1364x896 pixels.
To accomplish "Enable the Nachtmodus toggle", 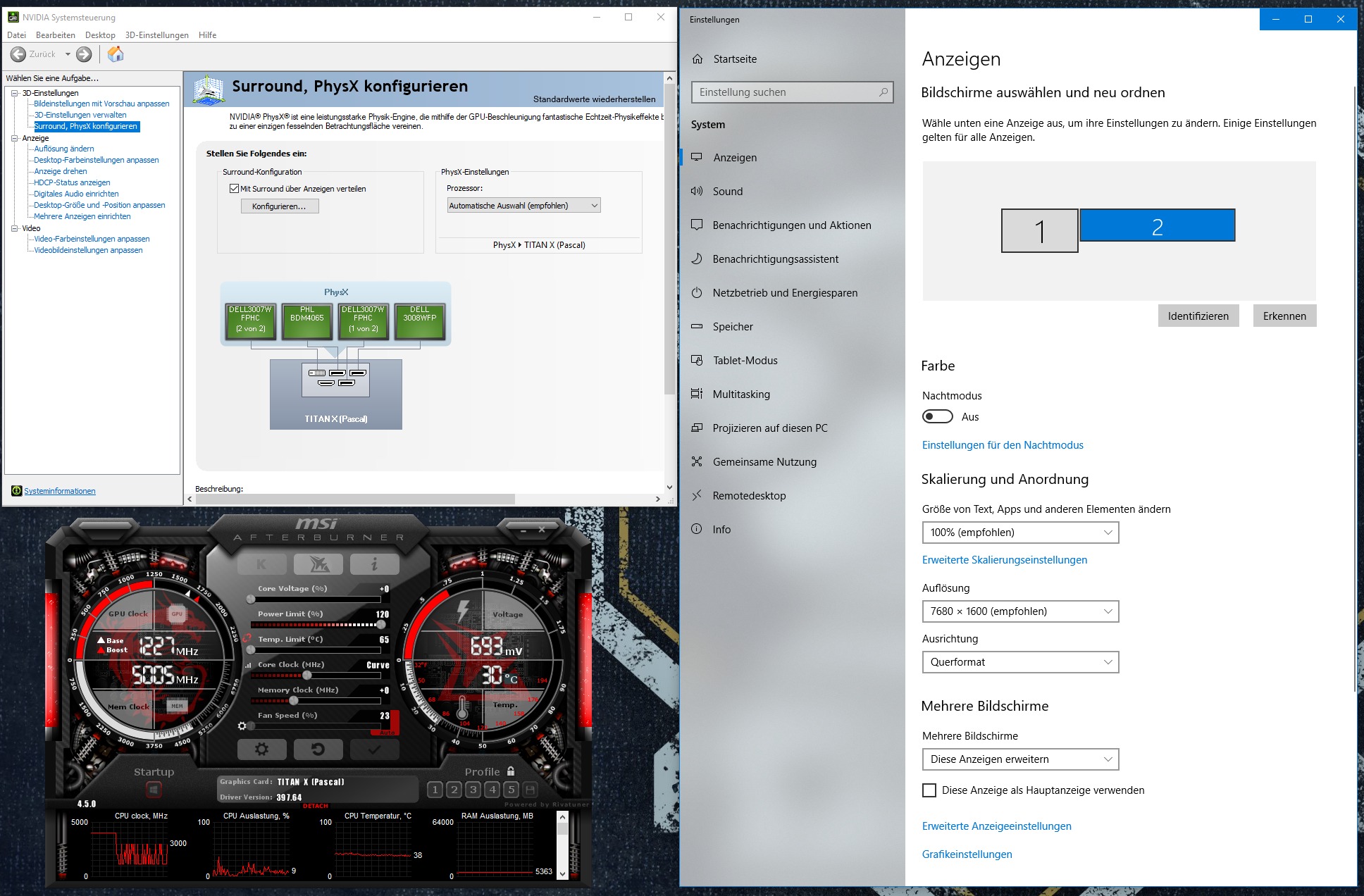I will tap(937, 416).
